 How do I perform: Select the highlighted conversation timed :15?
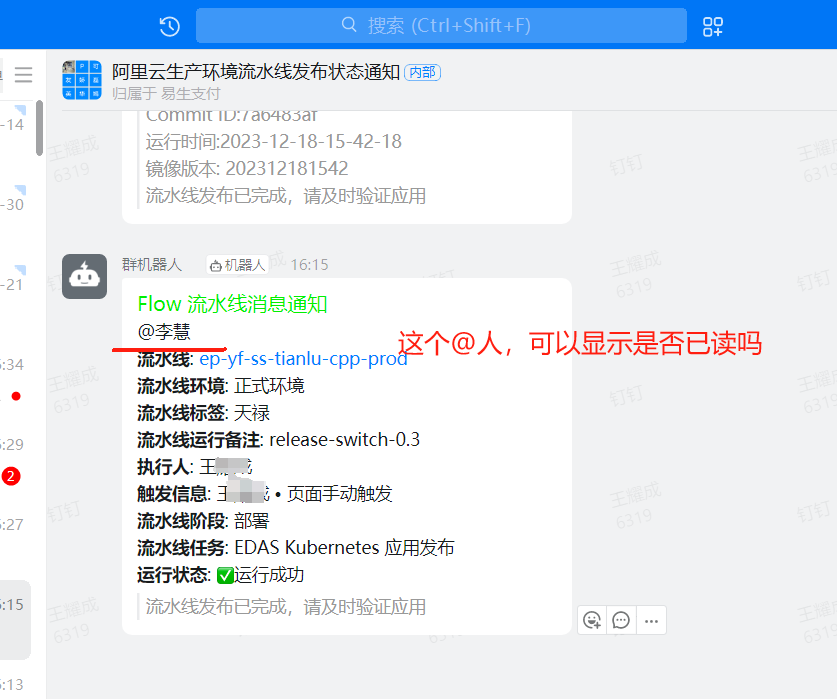pos(15,619)
